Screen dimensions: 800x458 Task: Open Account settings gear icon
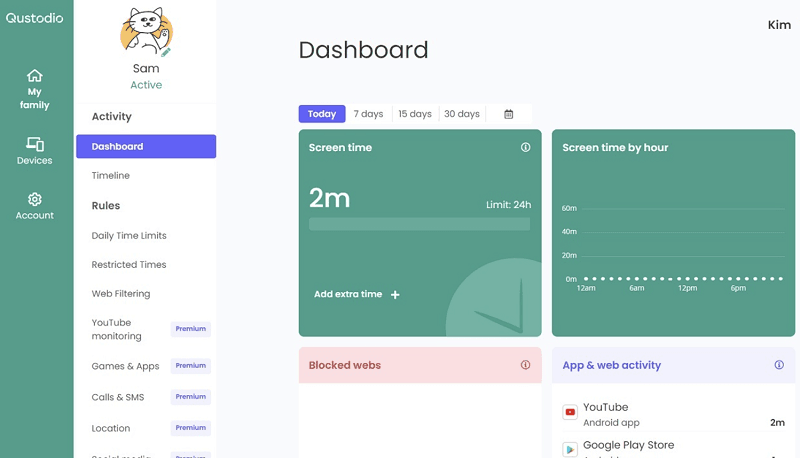[35, 199]
